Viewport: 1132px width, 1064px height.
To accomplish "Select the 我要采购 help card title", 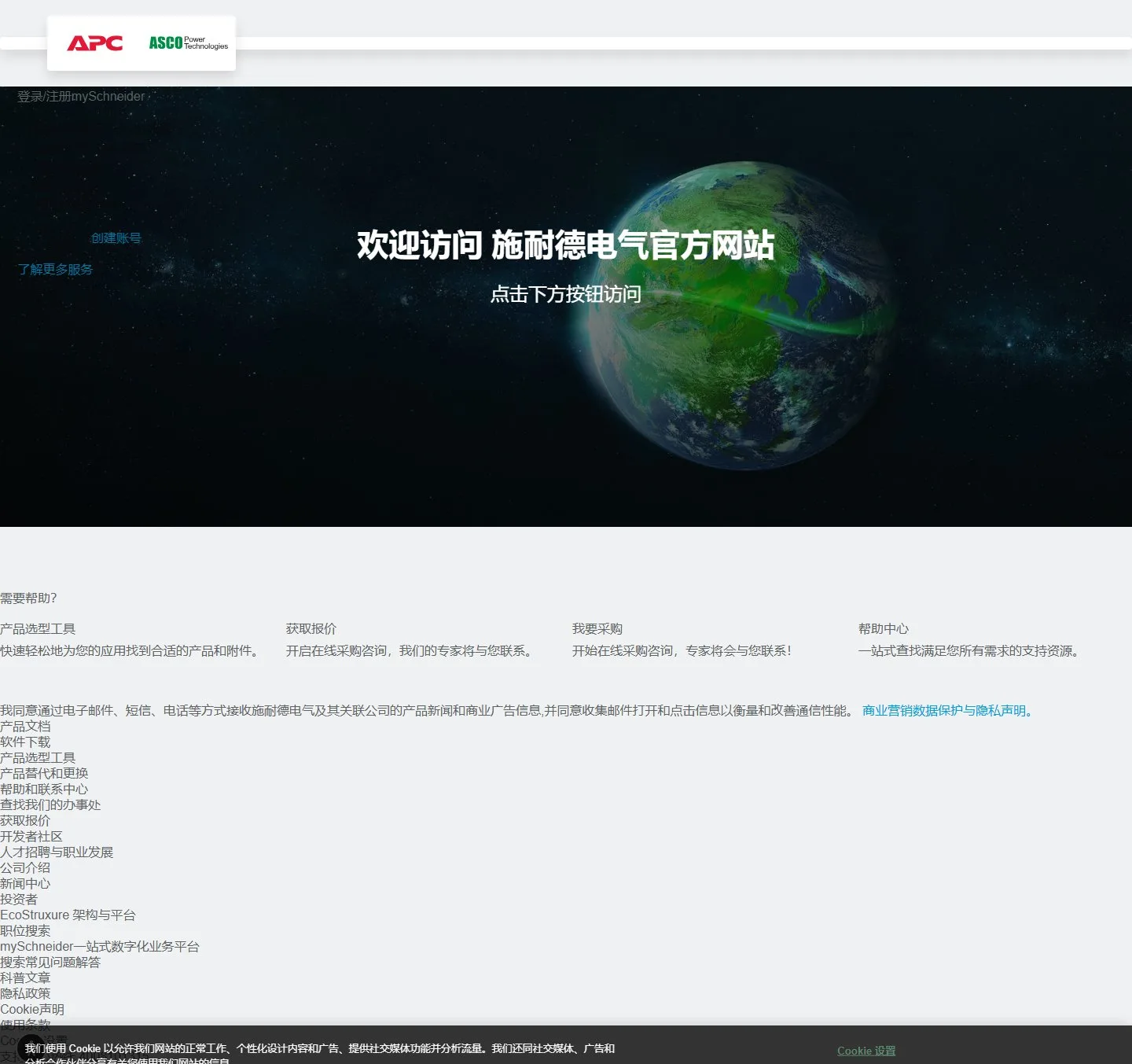I will [x=597, y=628].
